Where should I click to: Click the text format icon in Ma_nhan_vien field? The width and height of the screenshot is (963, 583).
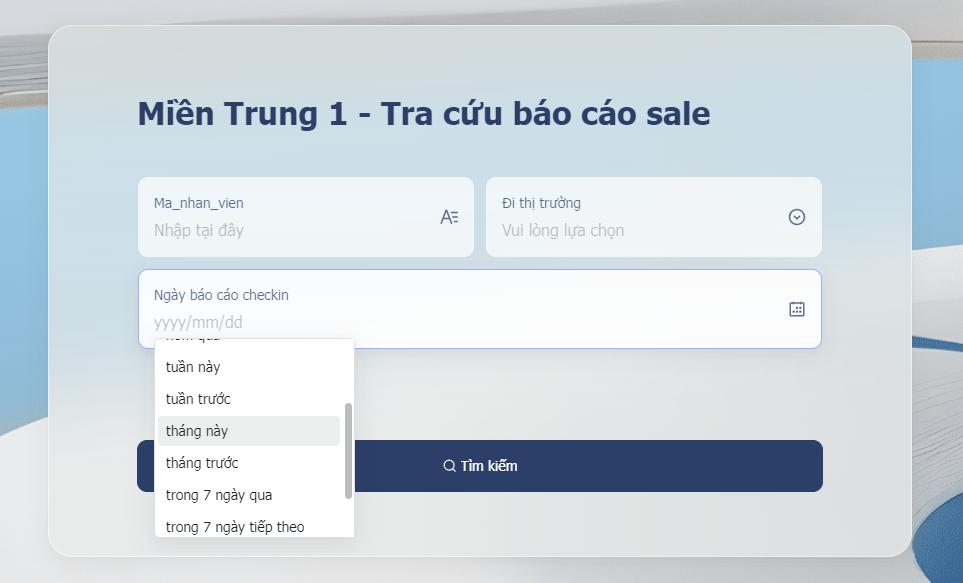pyautogui.click(x=449, y=217)
